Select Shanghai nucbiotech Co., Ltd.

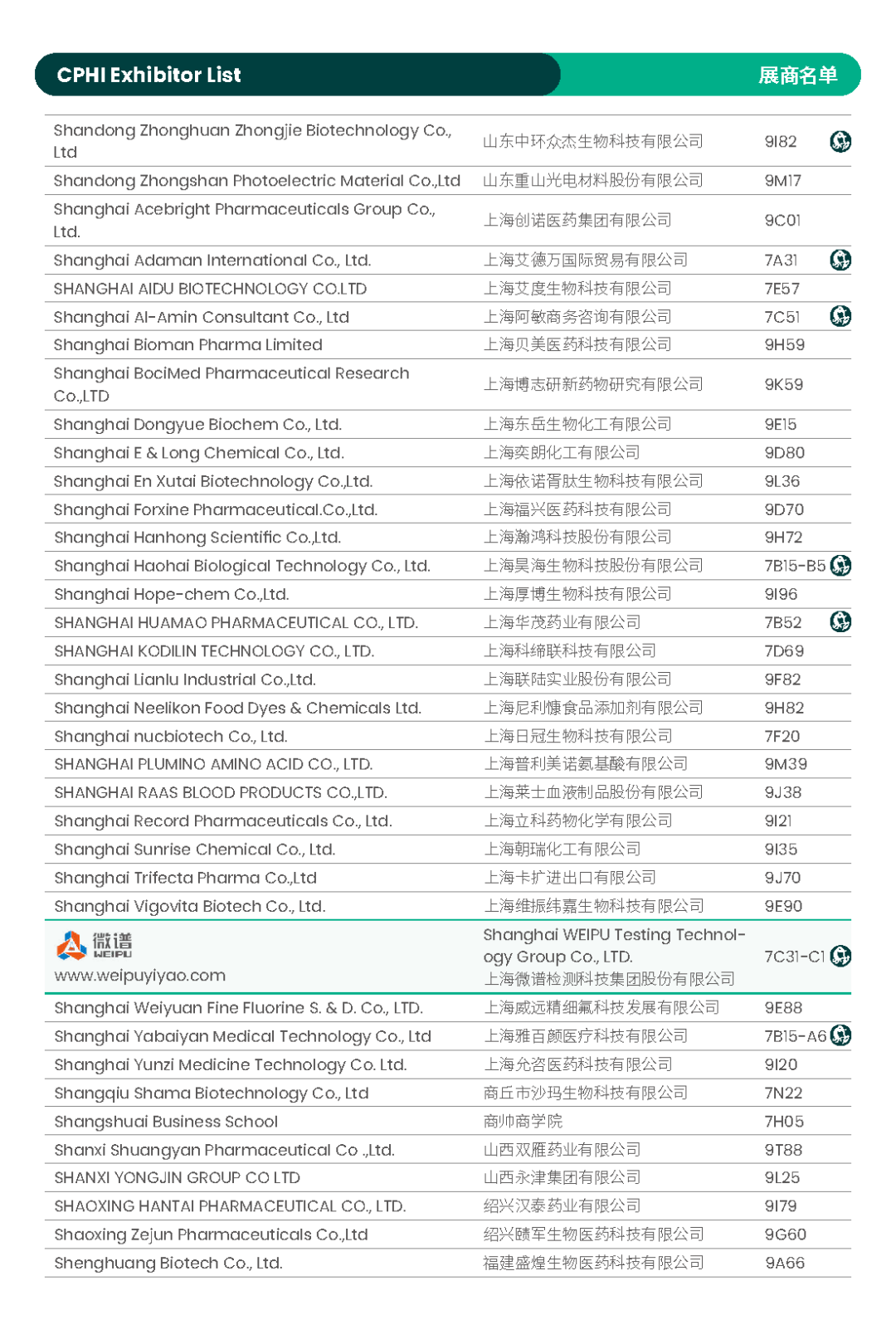point(170,737)
